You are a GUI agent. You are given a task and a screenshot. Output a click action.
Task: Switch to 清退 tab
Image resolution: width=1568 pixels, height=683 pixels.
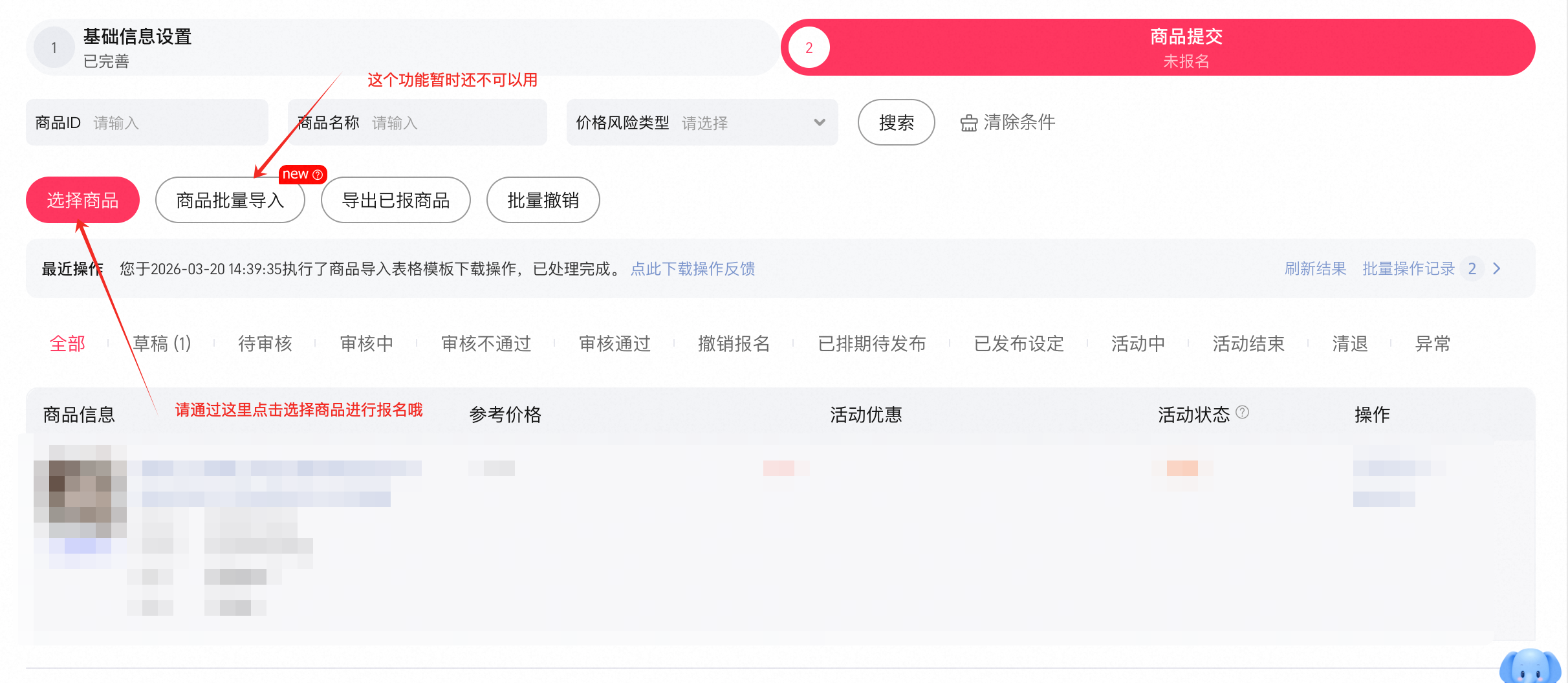[1350, 343]
